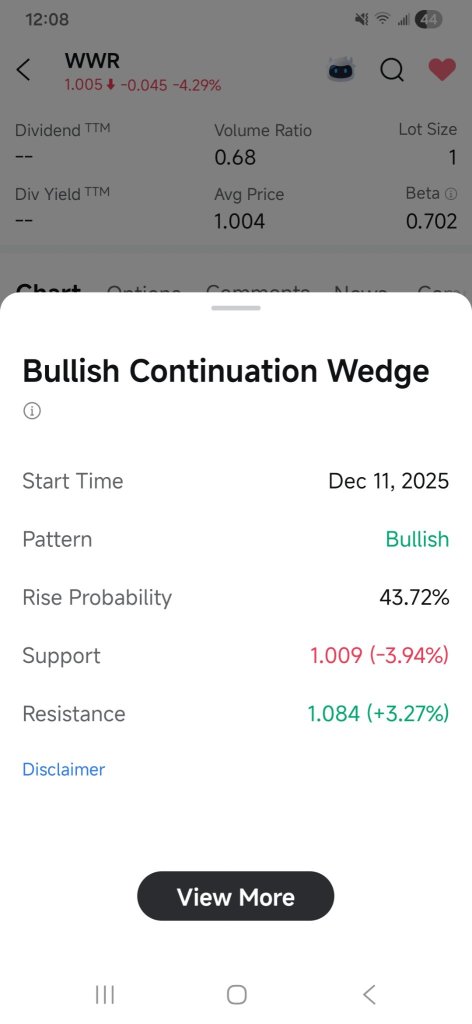Open the AI robot assistant icon
This screenshot has height=1024, width=472.
click(343, 69)
